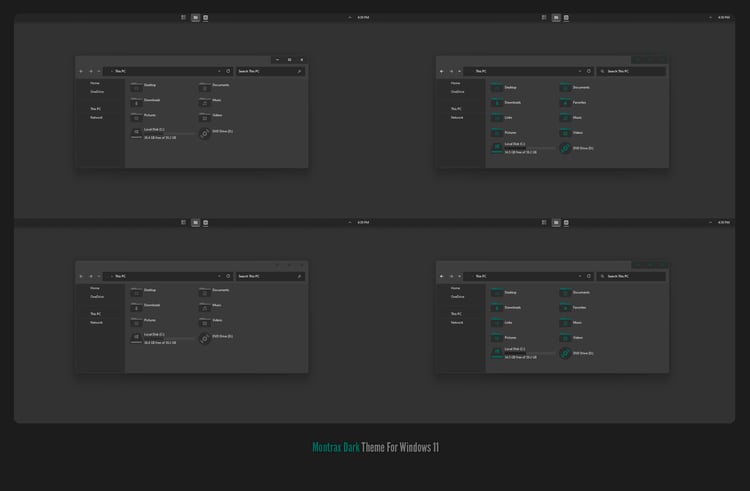This screenshot has height=491, width=750.
Task: Open green Videos folder in top-right window
Action: (565, 132)
